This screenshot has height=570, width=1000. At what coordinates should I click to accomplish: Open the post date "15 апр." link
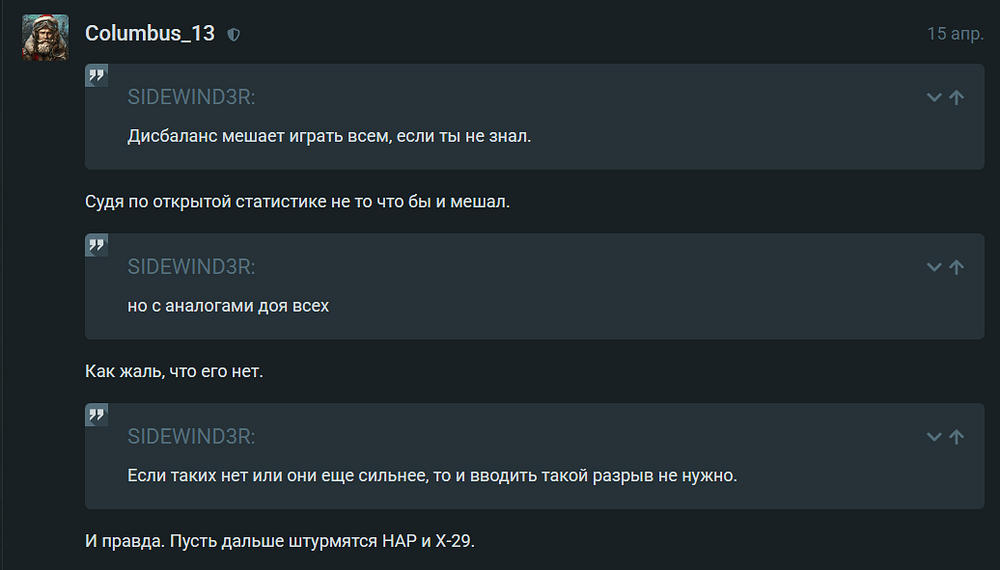coord(955,33)
